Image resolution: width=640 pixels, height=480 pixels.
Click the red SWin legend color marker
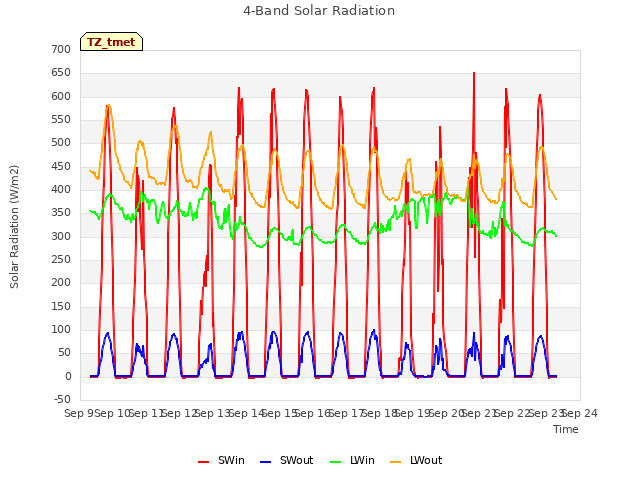point(203,462)
